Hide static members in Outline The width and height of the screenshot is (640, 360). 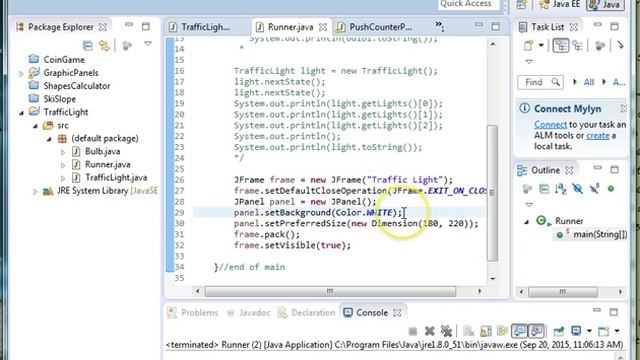(594, 189)
